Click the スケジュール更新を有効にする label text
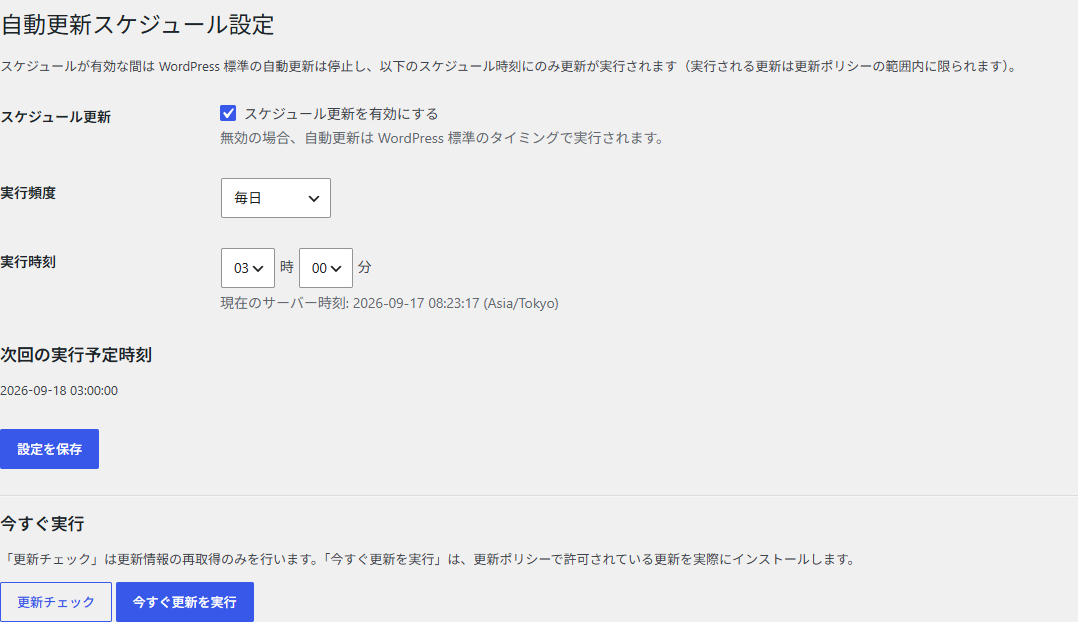The image size is (1078, 622). [x=342, y=113]
